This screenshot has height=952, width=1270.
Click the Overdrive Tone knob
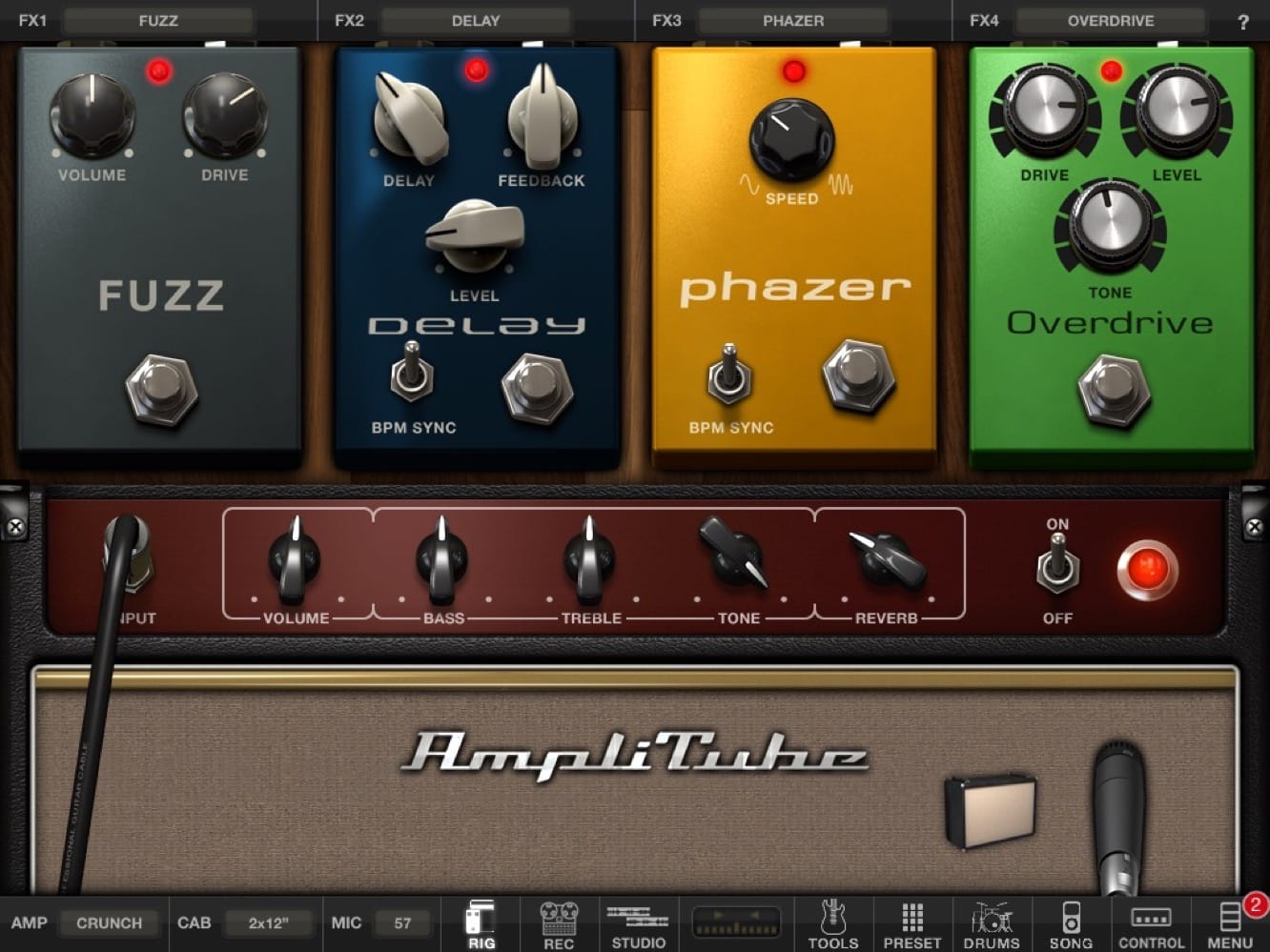(x=1110, y=228)
